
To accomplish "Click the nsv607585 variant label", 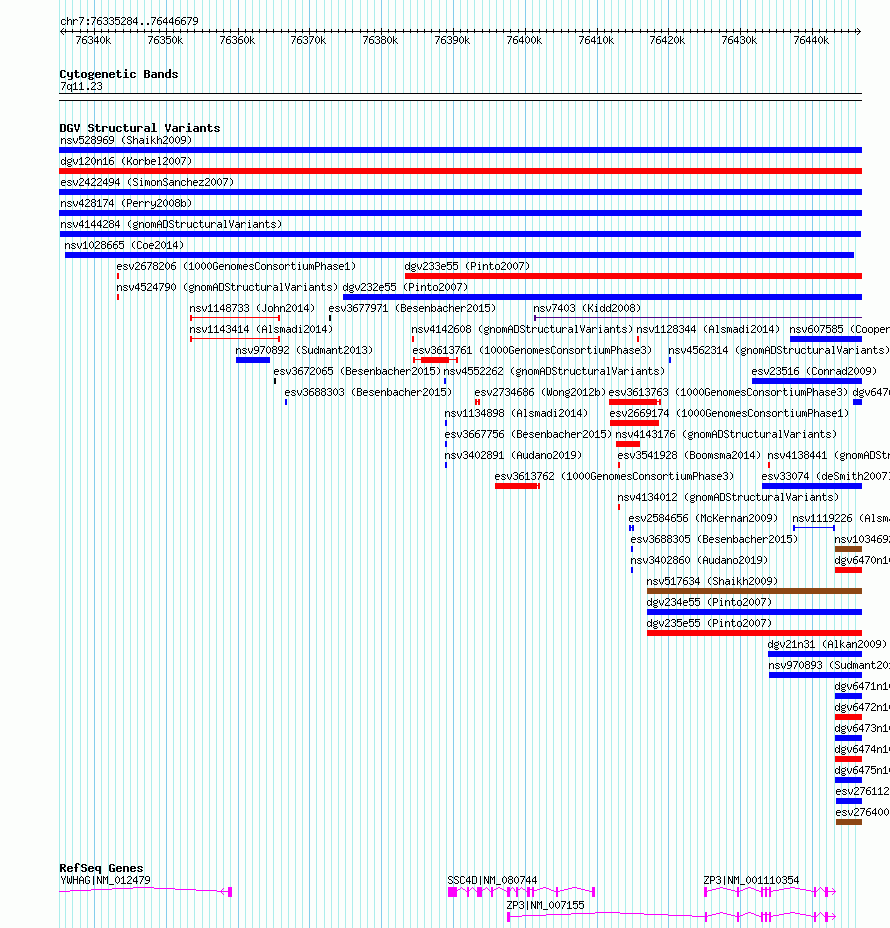I will 839,329.
